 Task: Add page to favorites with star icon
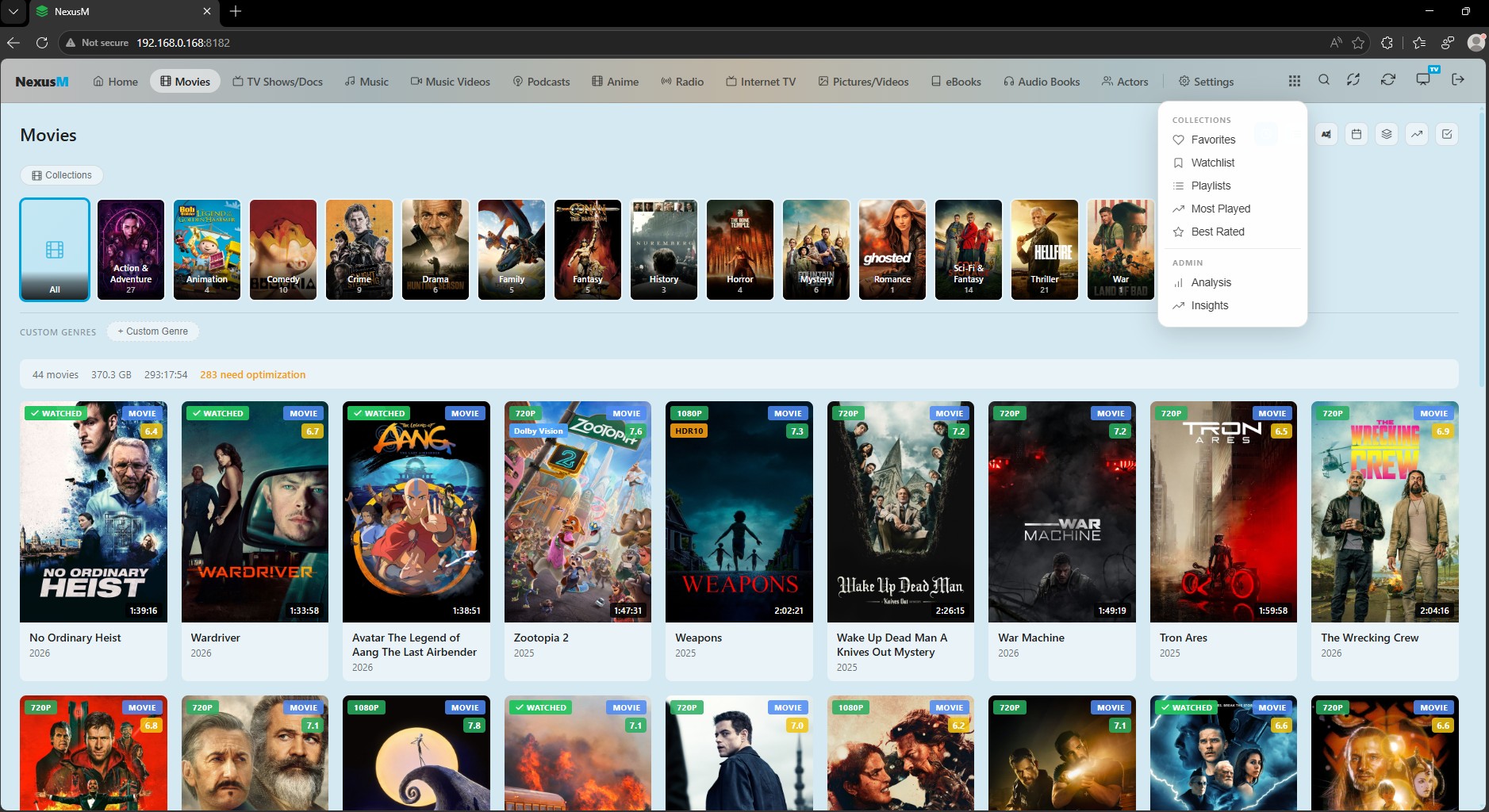pos(1358,43)
